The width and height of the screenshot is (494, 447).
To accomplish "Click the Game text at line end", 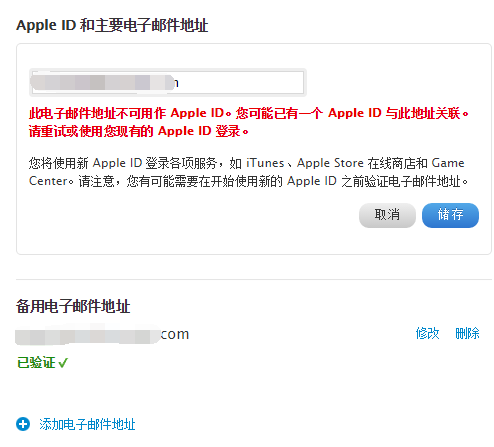I will point(448,163).
